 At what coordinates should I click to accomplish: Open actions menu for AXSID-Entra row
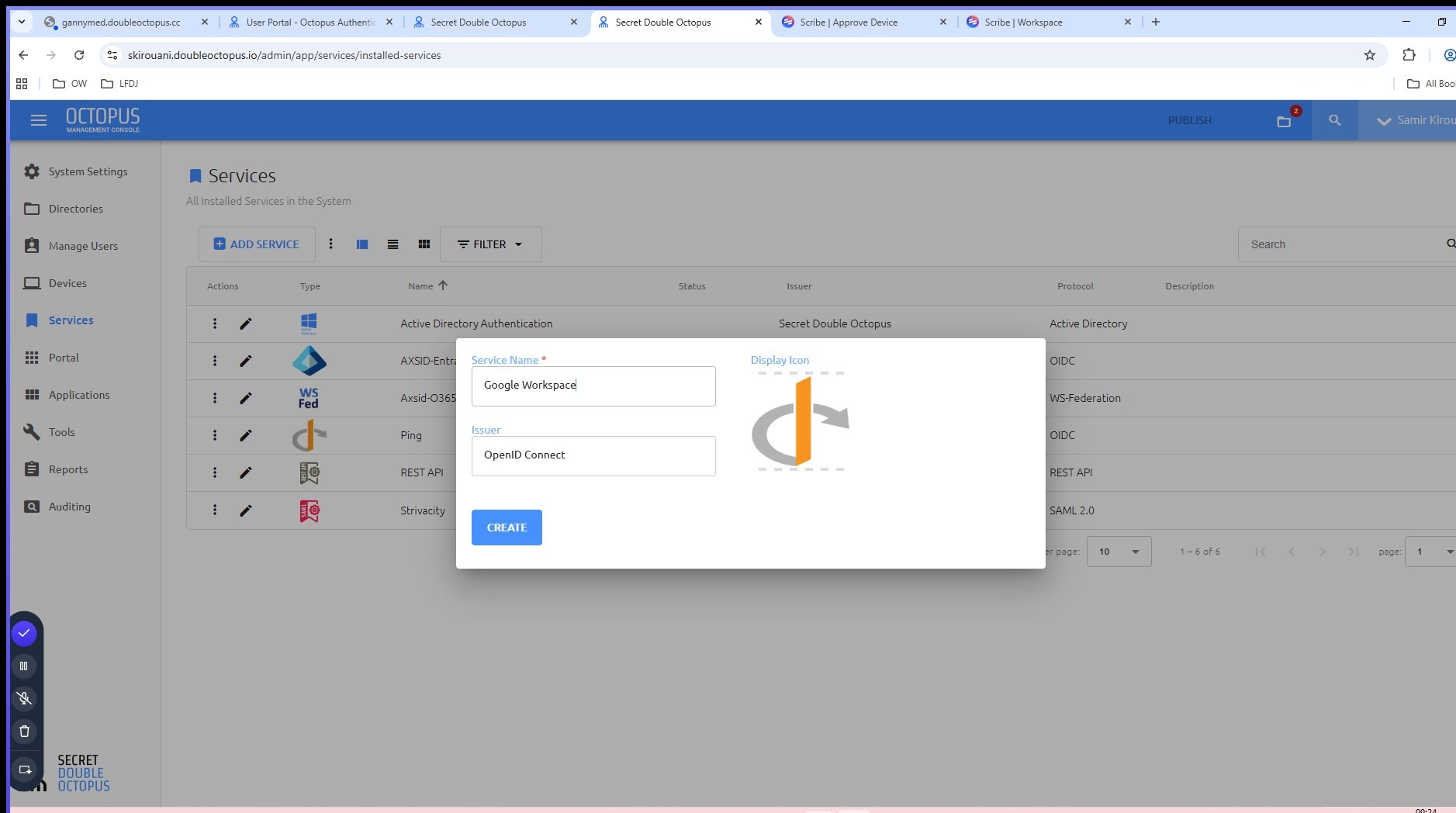click(215, 361)
